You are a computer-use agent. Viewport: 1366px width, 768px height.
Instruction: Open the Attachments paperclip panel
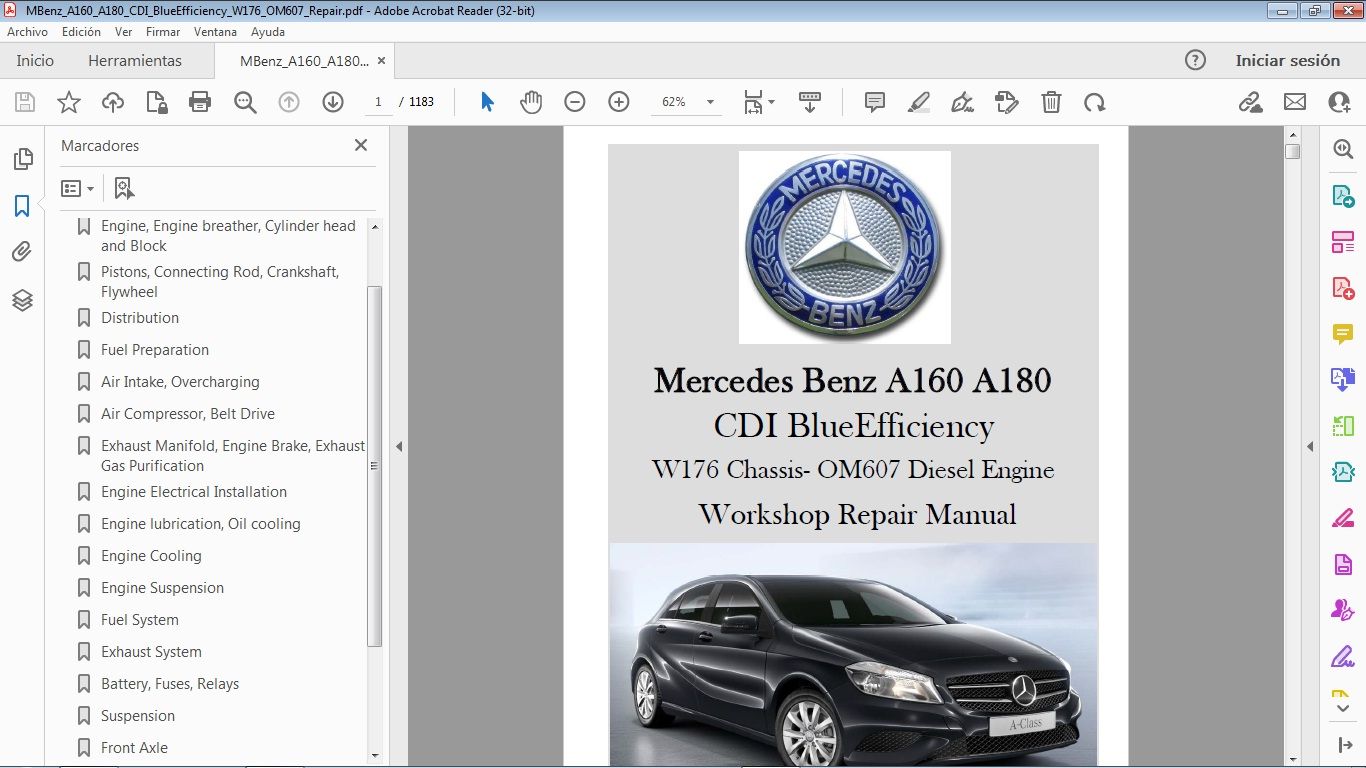pos(22,252)
